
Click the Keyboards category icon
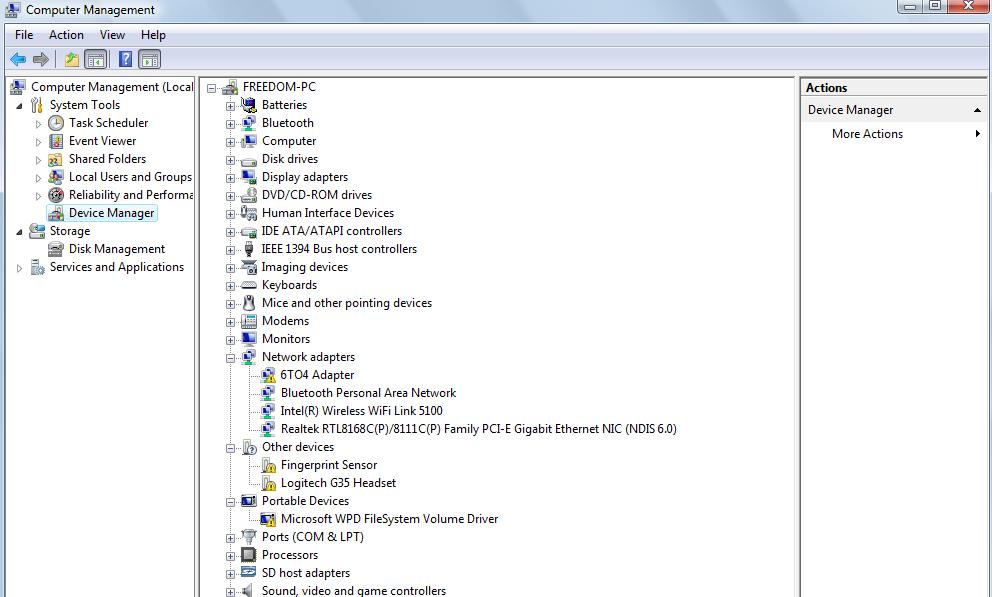pos(249,285)
